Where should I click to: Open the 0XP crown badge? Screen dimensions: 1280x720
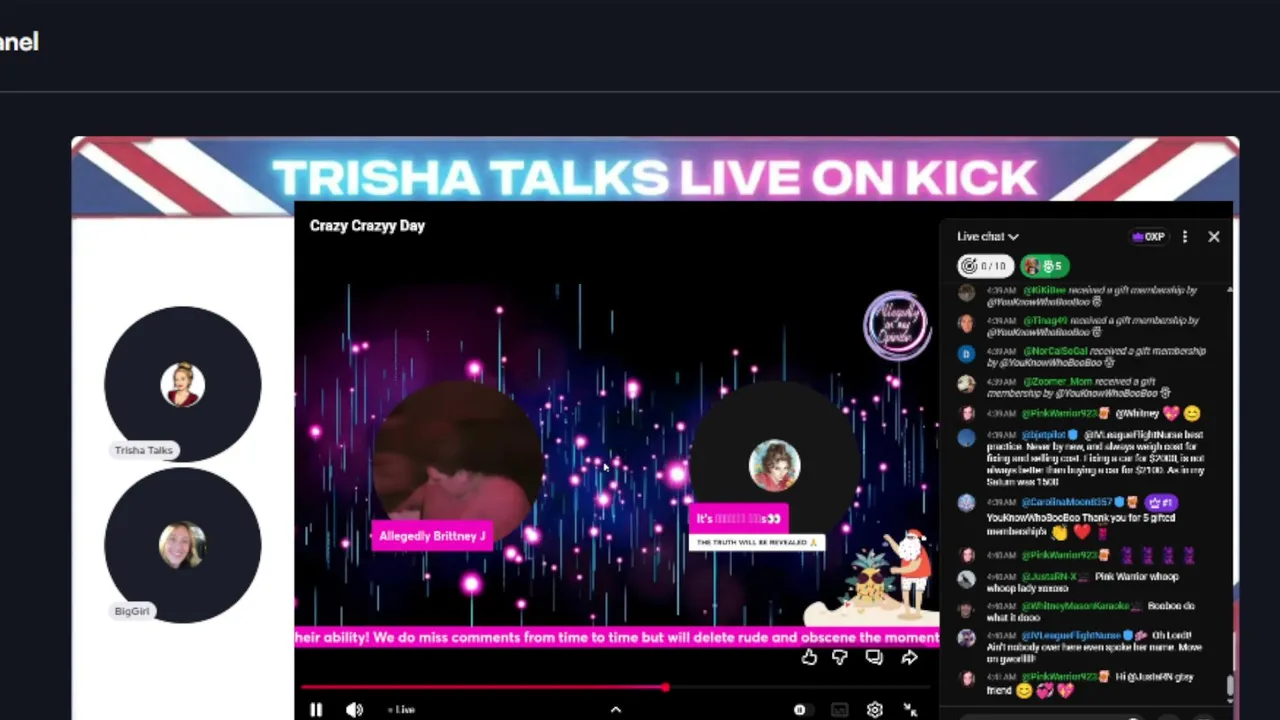[1148, 237]
